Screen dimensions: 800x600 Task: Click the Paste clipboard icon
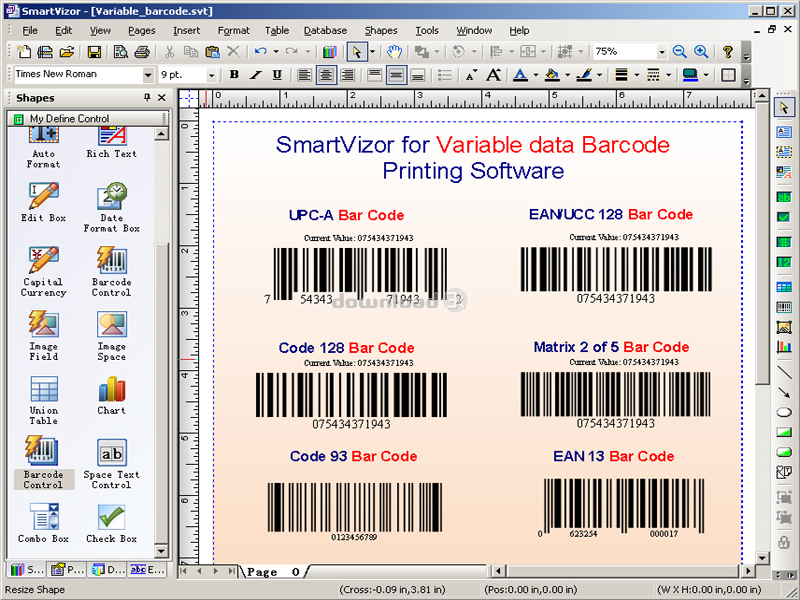212,52
